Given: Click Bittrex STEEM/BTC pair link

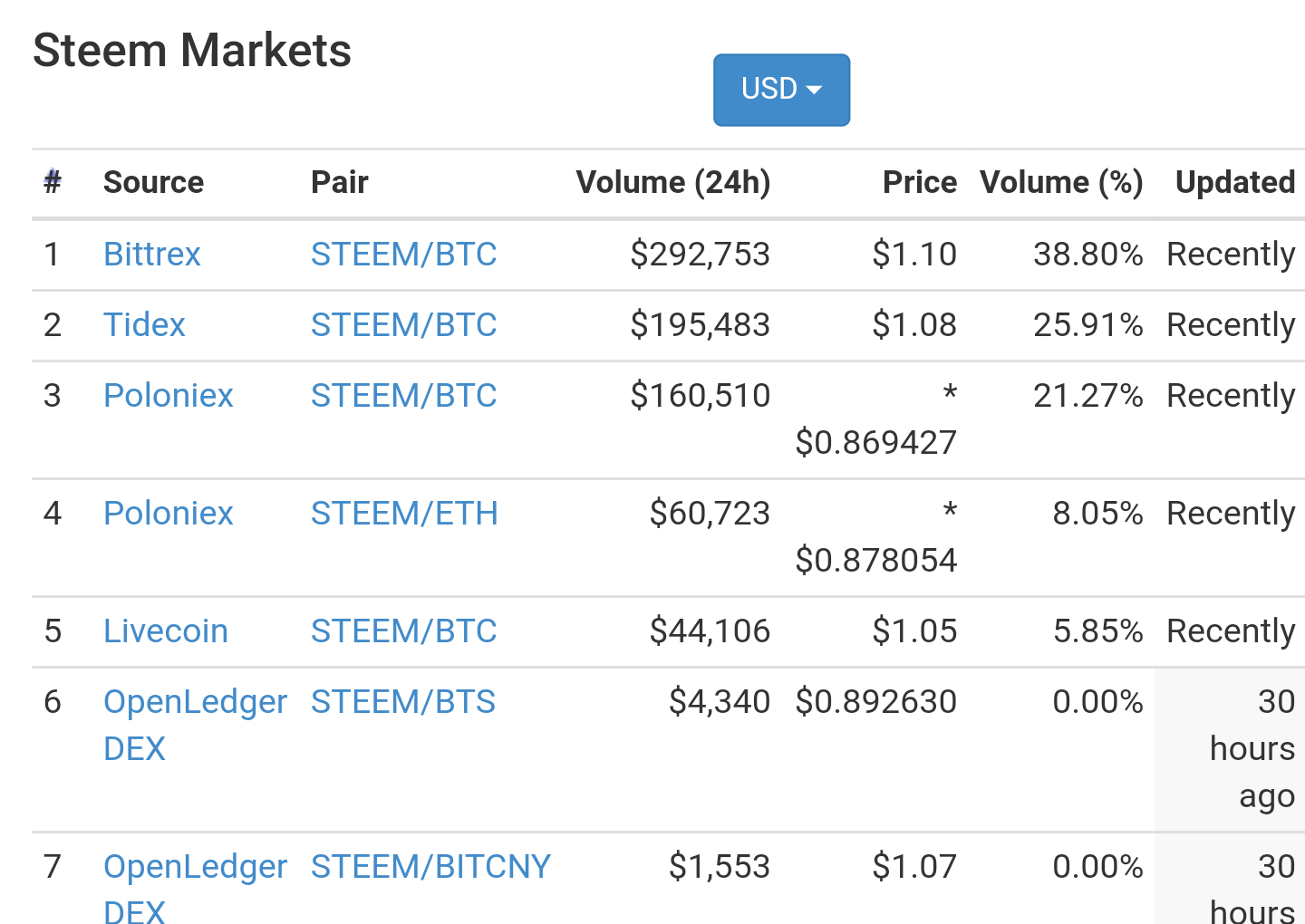Looking at the screenshot, I should point(403,255).
